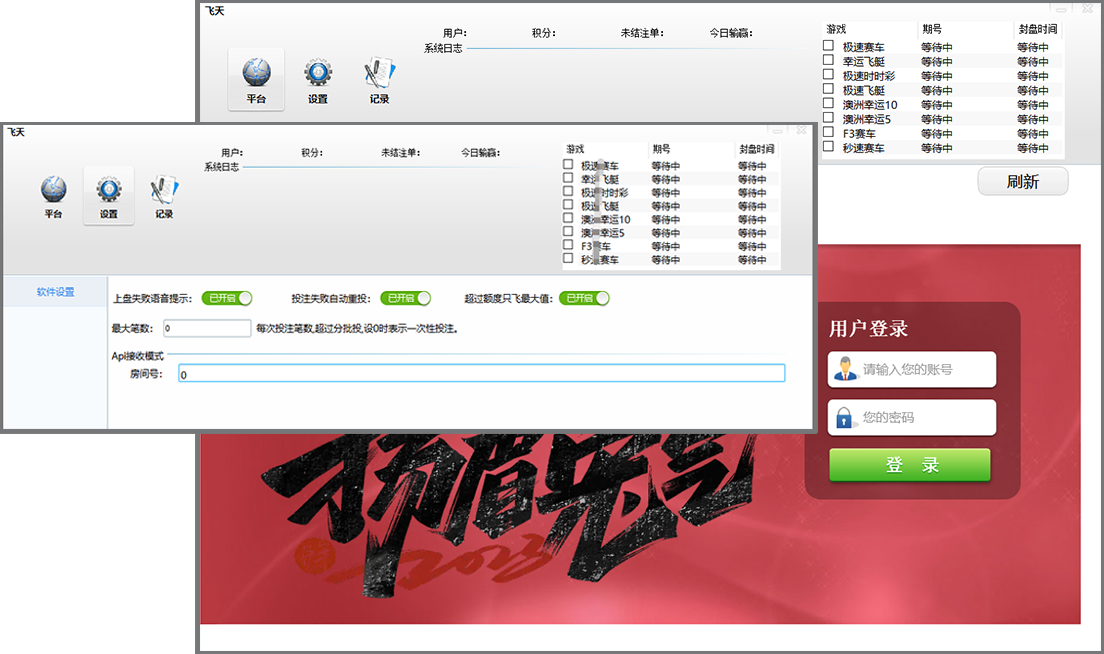Viewport: 1104px width, 654px height.
Task: Click the padlock icon in the password field
Action: click(845, 418)
